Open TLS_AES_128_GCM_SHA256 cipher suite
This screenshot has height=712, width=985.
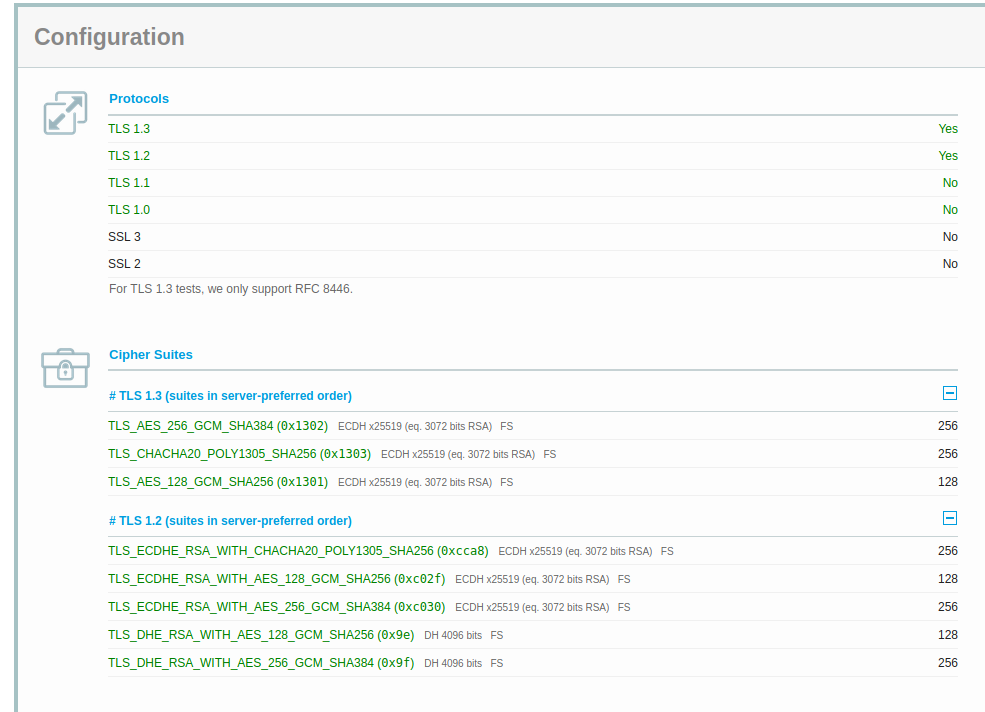(x=218, y=482)
